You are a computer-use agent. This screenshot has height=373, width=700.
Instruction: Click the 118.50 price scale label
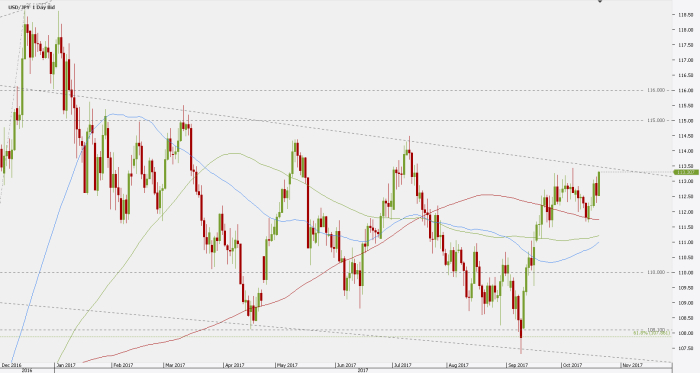click(686, 15)
